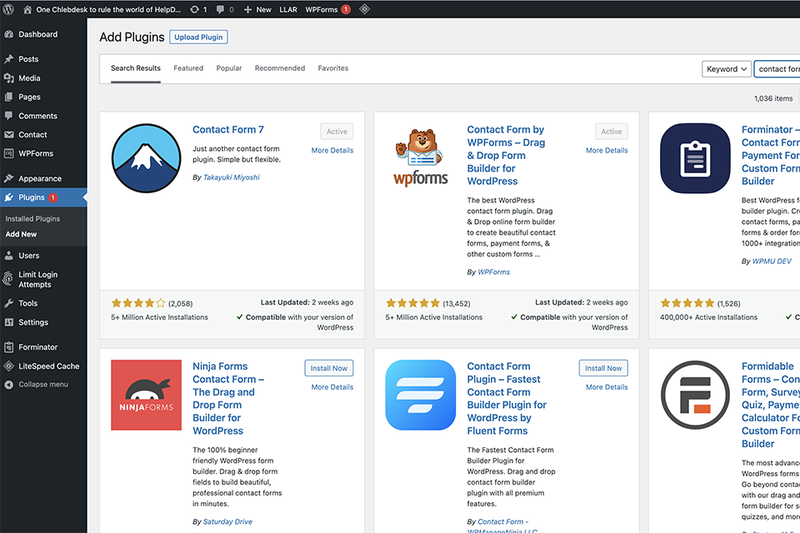Viewport: 800px width, 533px height.
Task: Open WPMU DEV author link
Action: [772, 261]
